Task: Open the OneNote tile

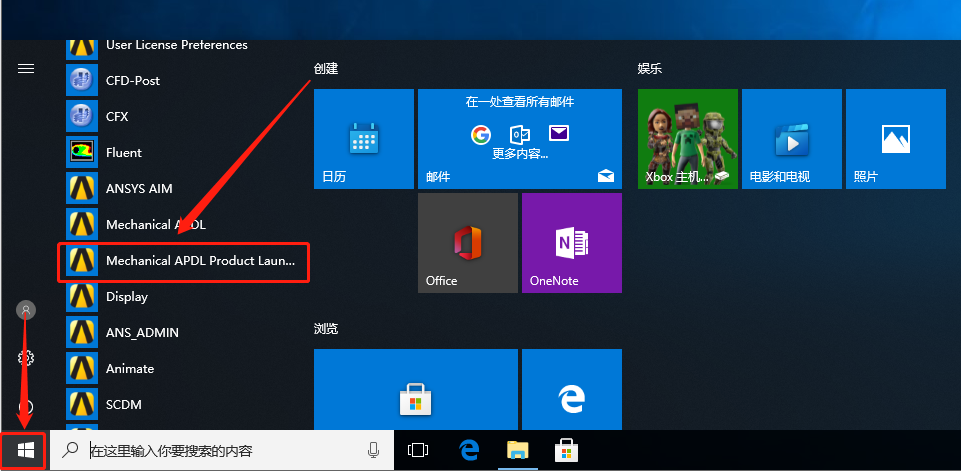Action: pos(572,243)
